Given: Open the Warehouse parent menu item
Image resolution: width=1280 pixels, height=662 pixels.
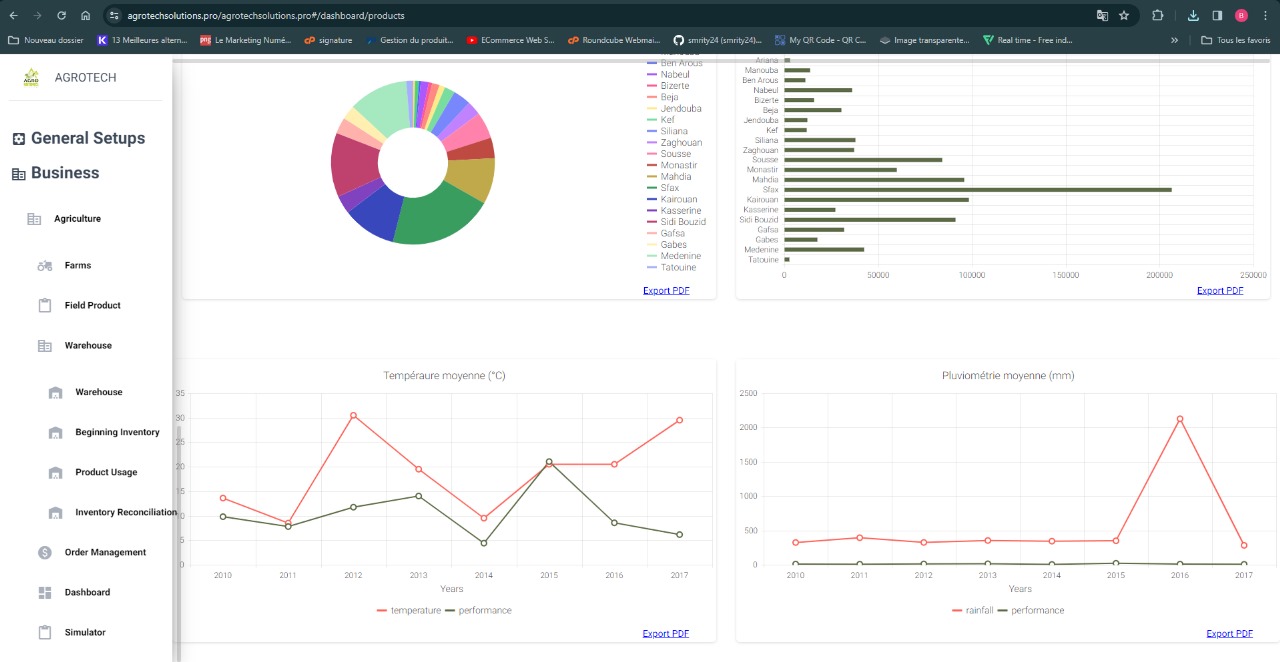Looking at the screenshot, I should 88,346.
